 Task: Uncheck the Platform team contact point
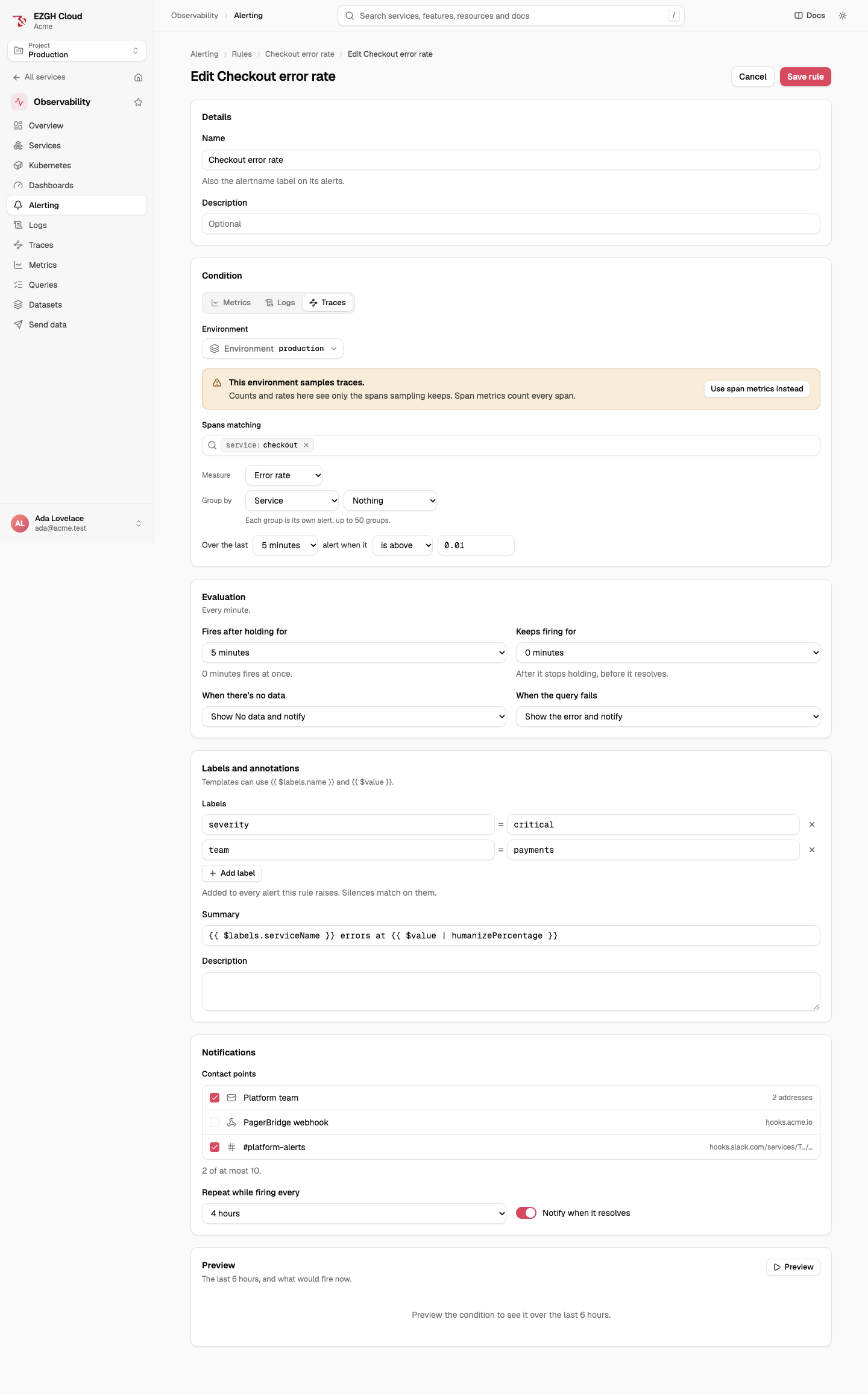pyautogui.click(x=215, y=1098)
